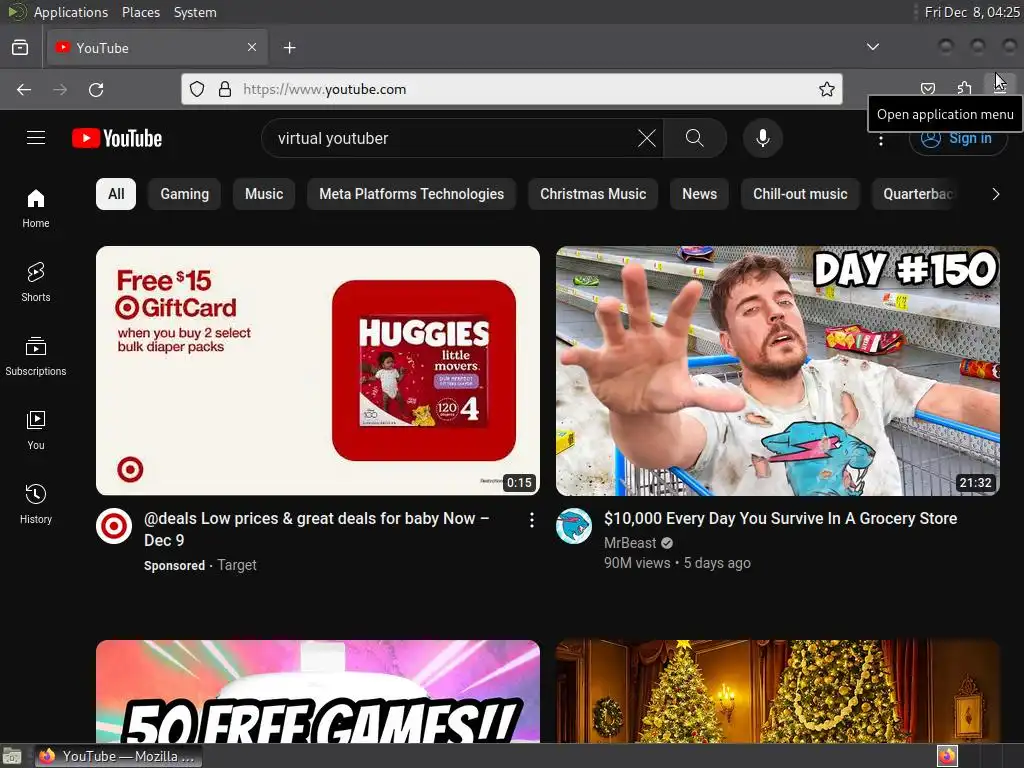Bookmark this page with star
The image size is (1024, 768).
[x=827, y=89]
